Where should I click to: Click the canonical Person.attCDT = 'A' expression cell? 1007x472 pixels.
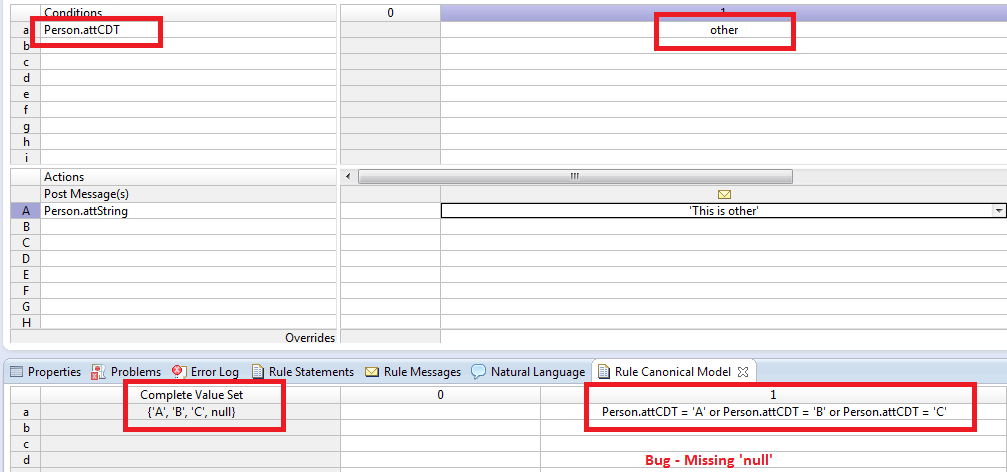775,412
